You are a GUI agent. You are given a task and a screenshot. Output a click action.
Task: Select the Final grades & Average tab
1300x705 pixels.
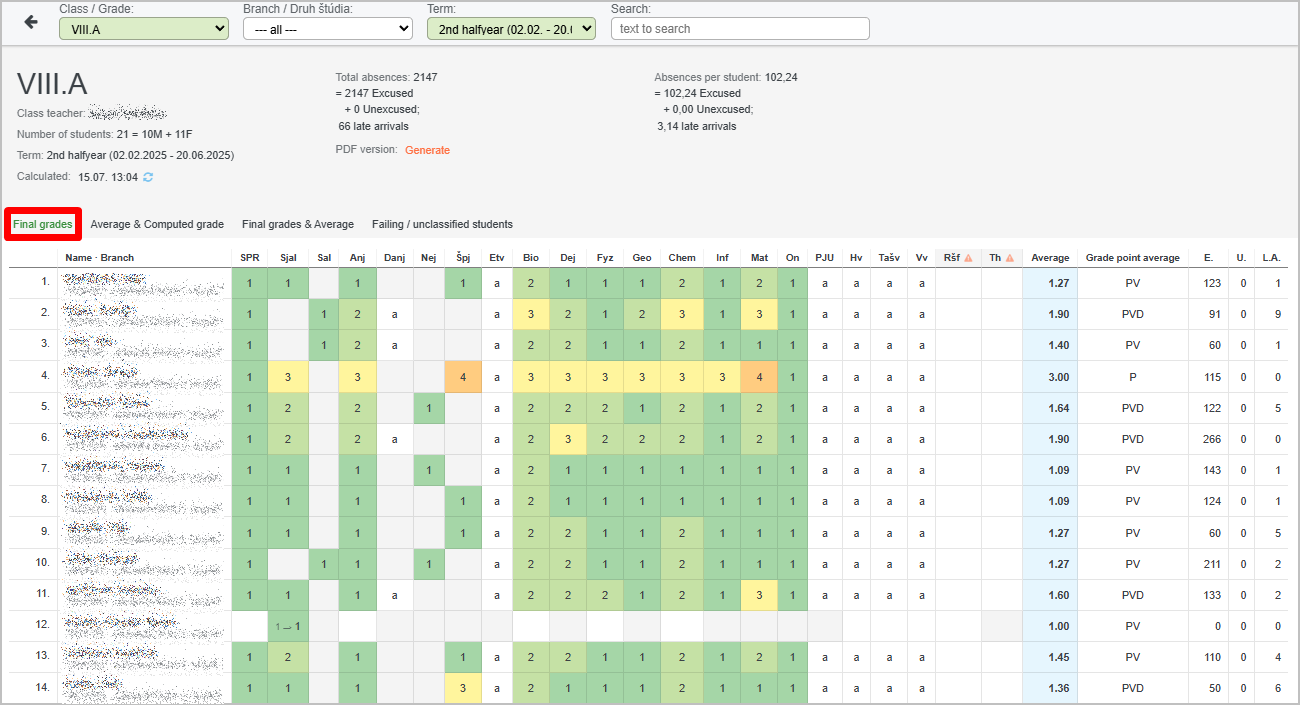pyautogui.click(x=298, y=224)
